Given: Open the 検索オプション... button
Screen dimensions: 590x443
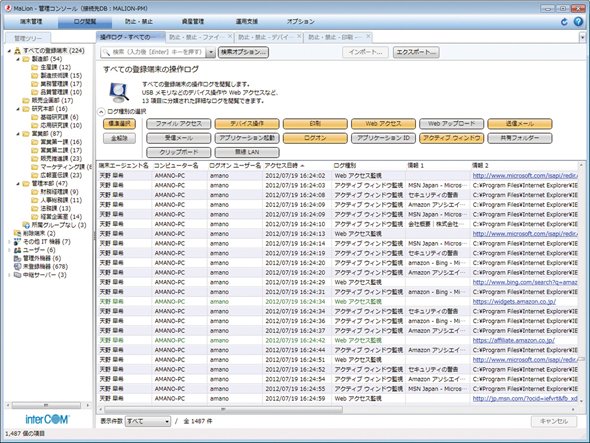Looking at the screenshot, I should pyautogui.click(x=243, y=52).
